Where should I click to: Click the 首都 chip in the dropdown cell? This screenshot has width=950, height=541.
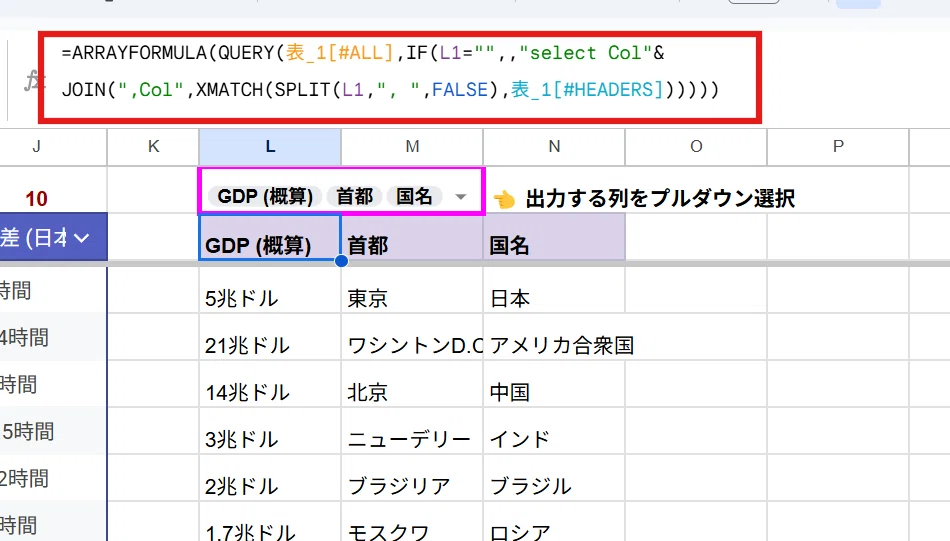pos(354,196)
